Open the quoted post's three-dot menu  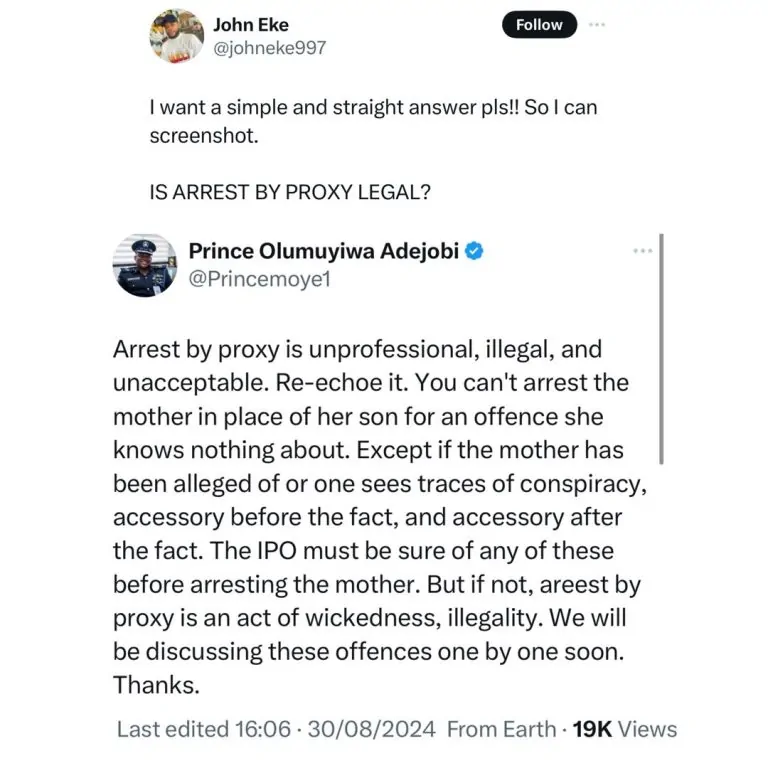(642, 251)
